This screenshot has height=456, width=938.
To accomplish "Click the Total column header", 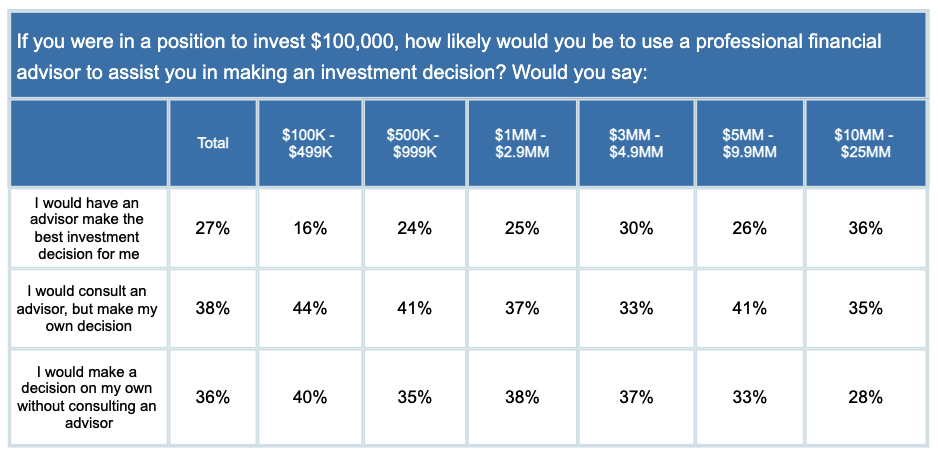I will coord(213,143).
